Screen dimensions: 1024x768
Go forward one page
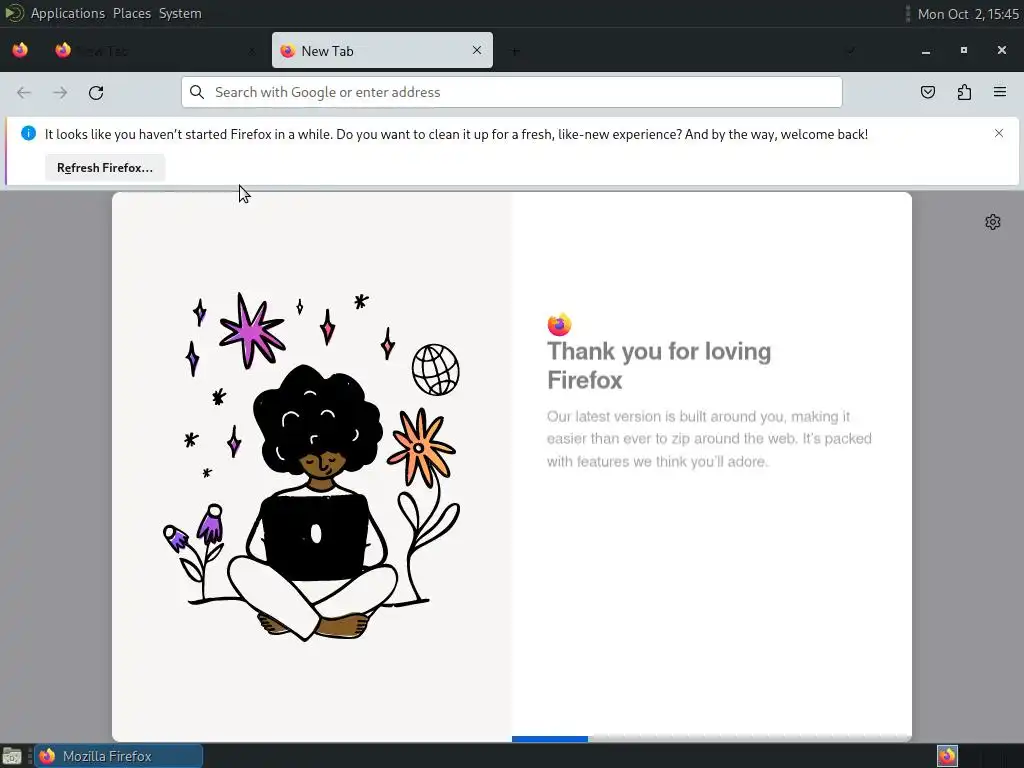coord(60,93)
